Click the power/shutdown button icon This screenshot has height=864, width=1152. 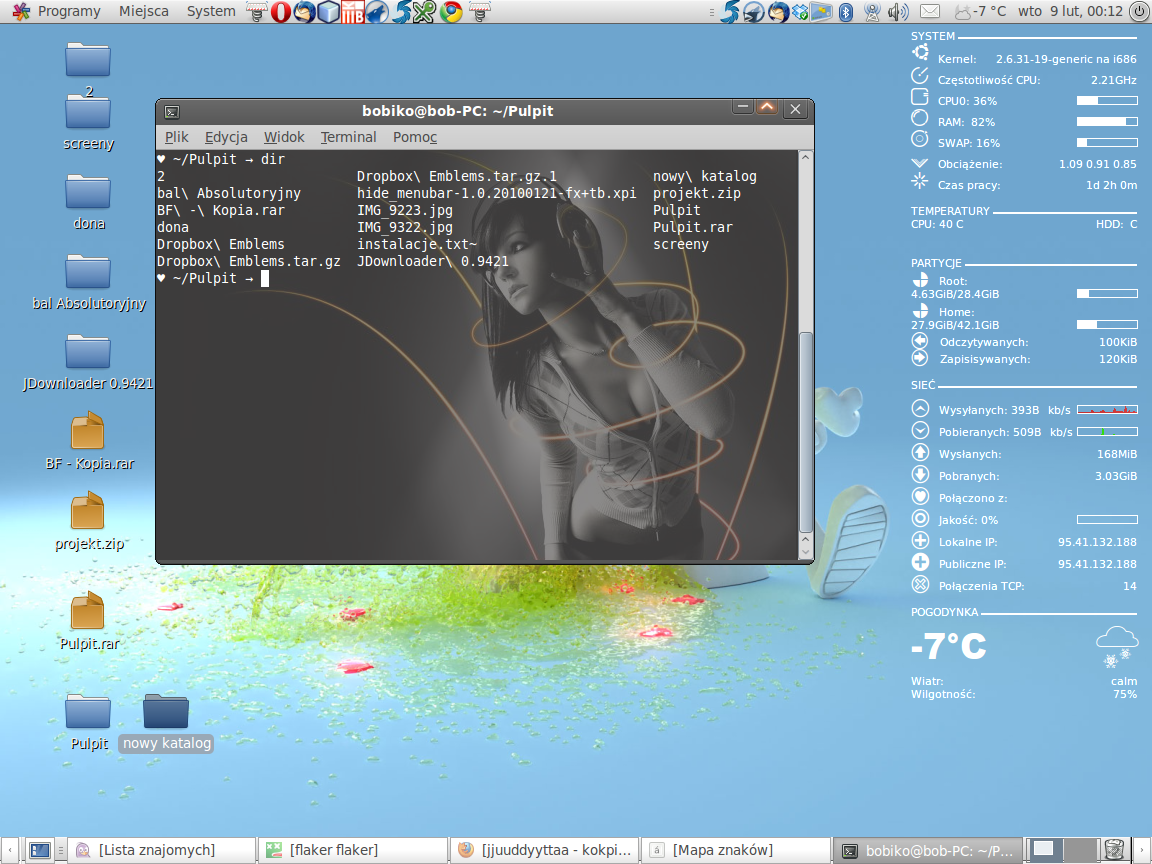pyautogui.click(x=1138, y=12)
